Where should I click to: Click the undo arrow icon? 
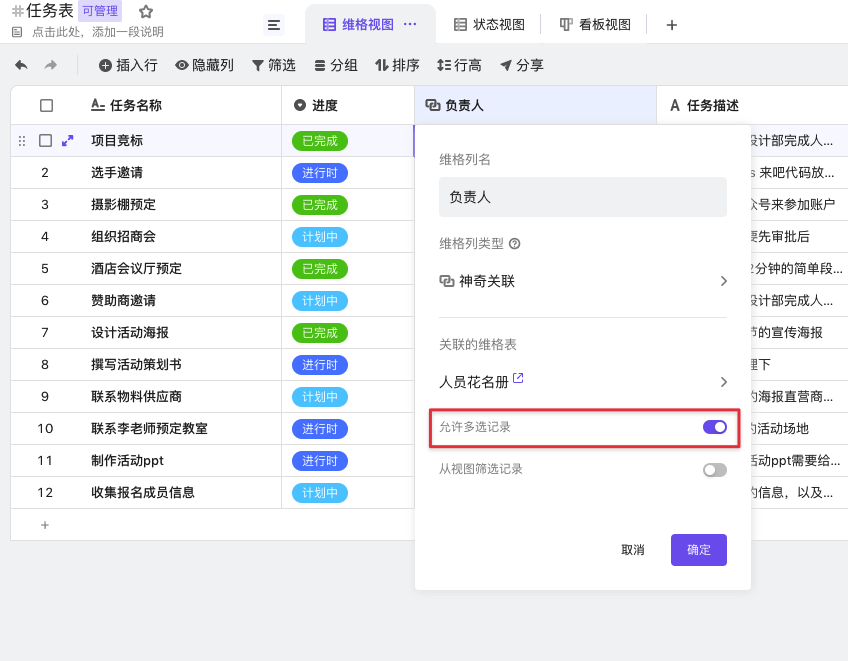[21, 65]
